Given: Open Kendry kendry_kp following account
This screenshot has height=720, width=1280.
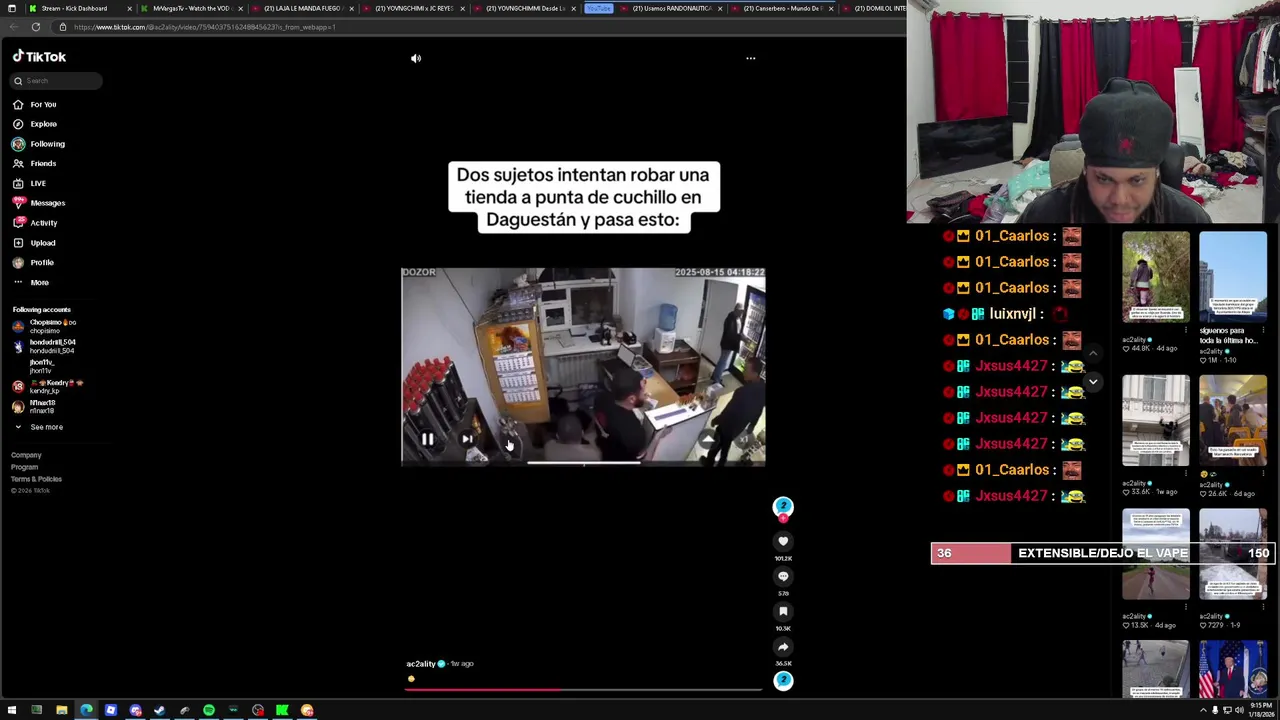Looking at the screenshot, I should click(48, 386).
